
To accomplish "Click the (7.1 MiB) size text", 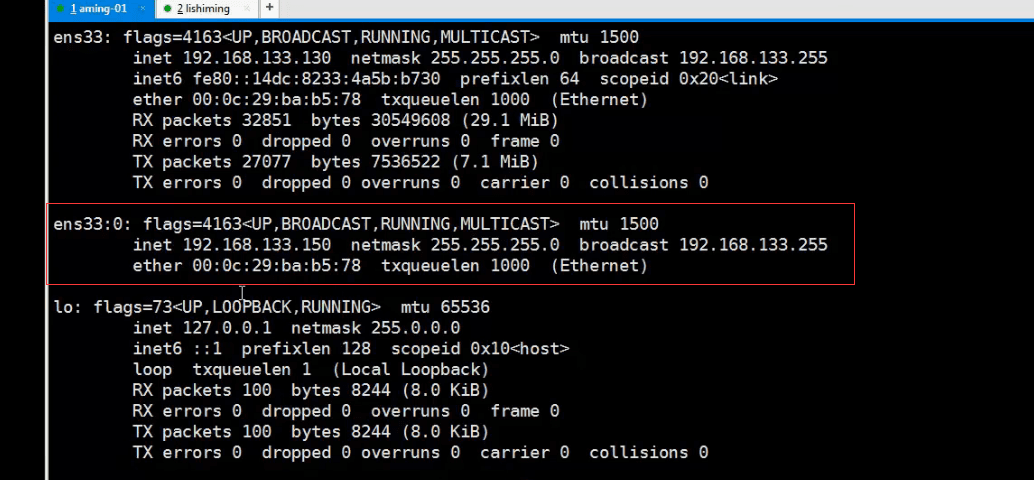I will point(495,162).
